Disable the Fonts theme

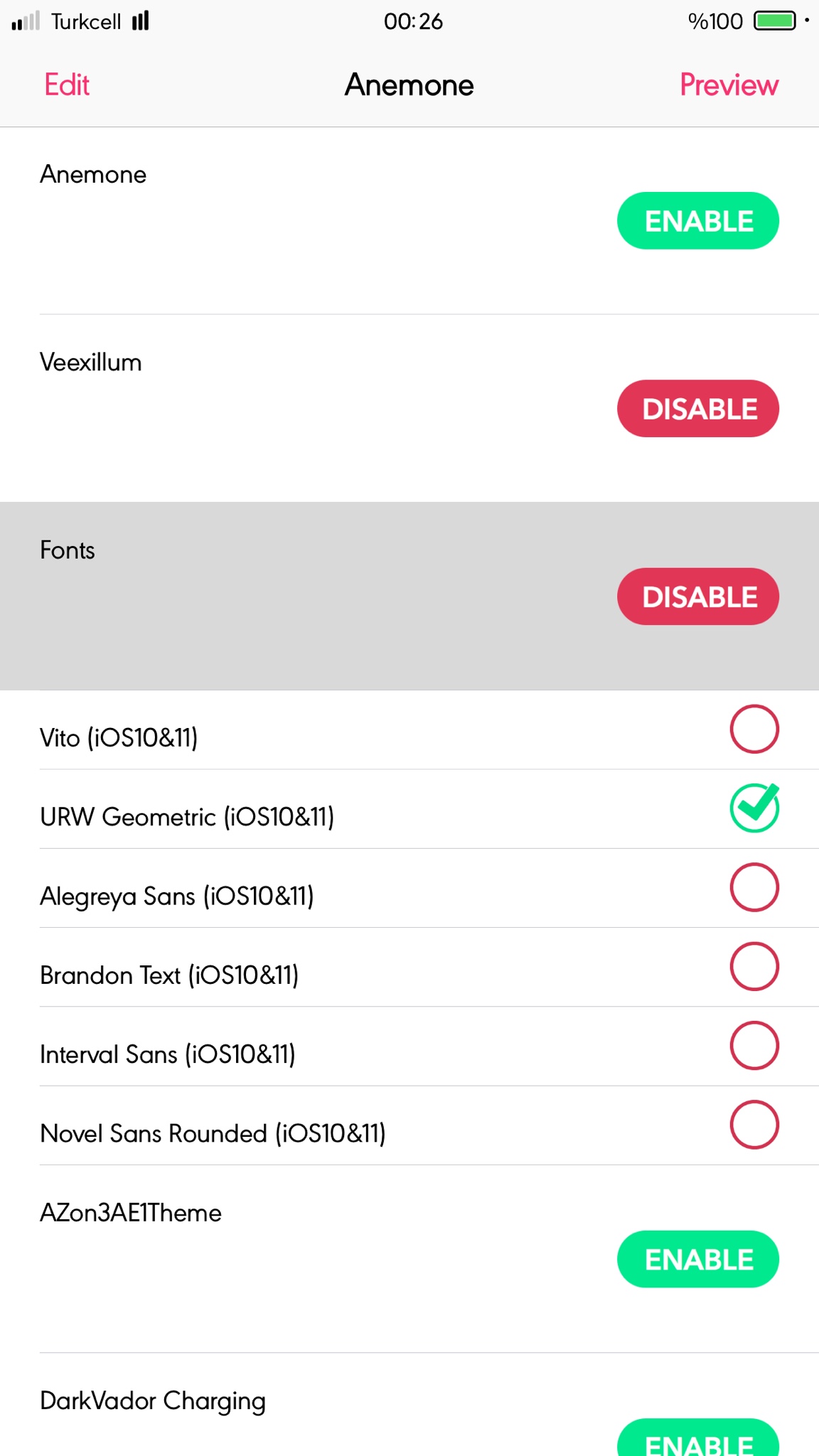point(697,596)
